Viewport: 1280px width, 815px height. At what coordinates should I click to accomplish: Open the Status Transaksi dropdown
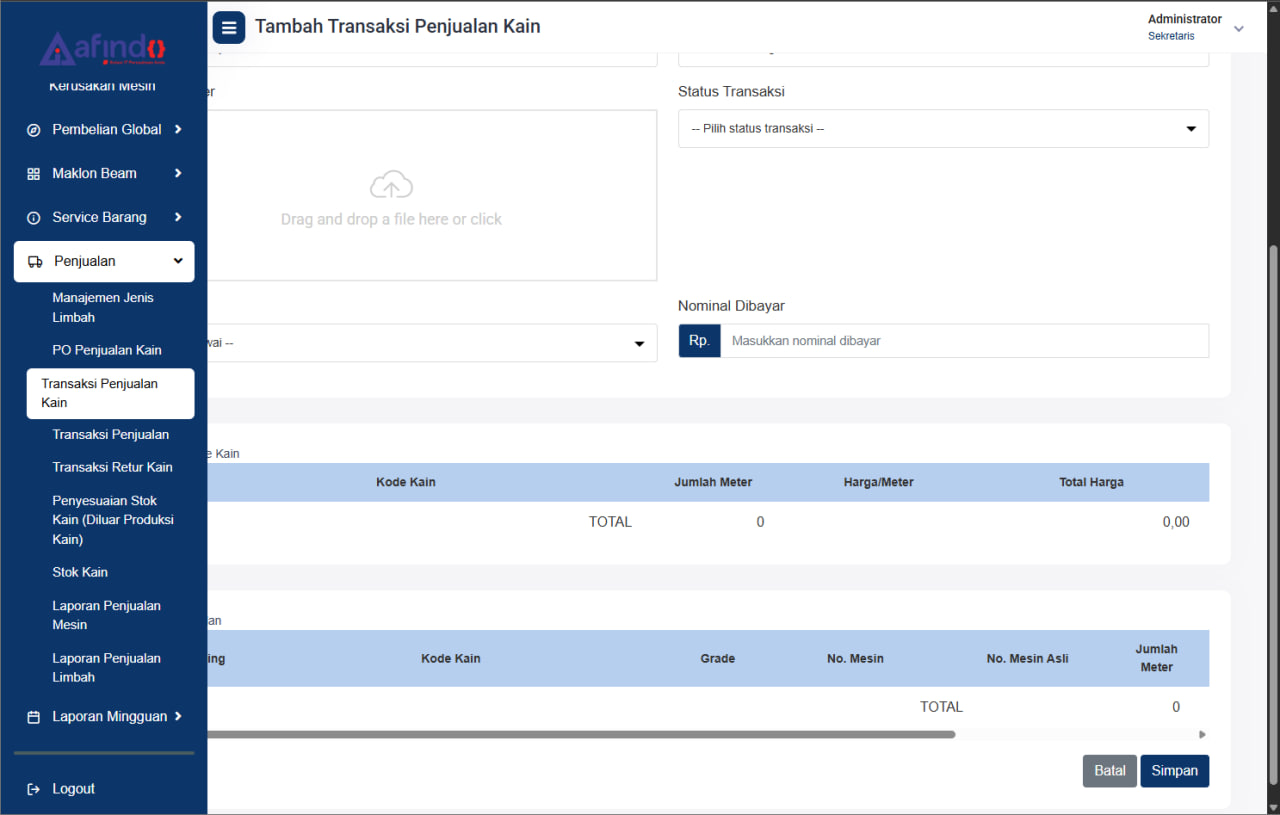[943, 129]
